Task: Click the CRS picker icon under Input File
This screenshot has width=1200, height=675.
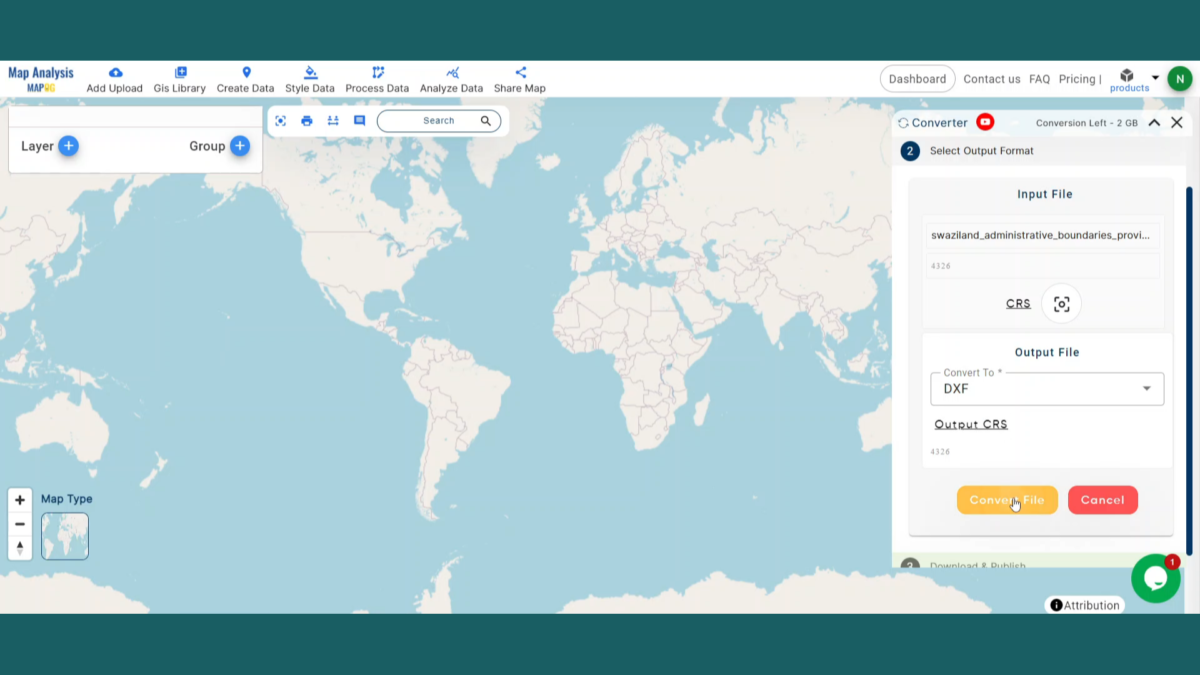Action: point(1061,303)
